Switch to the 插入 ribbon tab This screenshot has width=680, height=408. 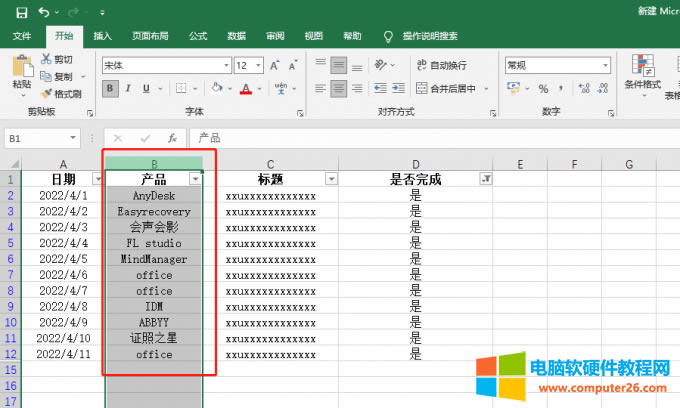click(x=102, y=36)
